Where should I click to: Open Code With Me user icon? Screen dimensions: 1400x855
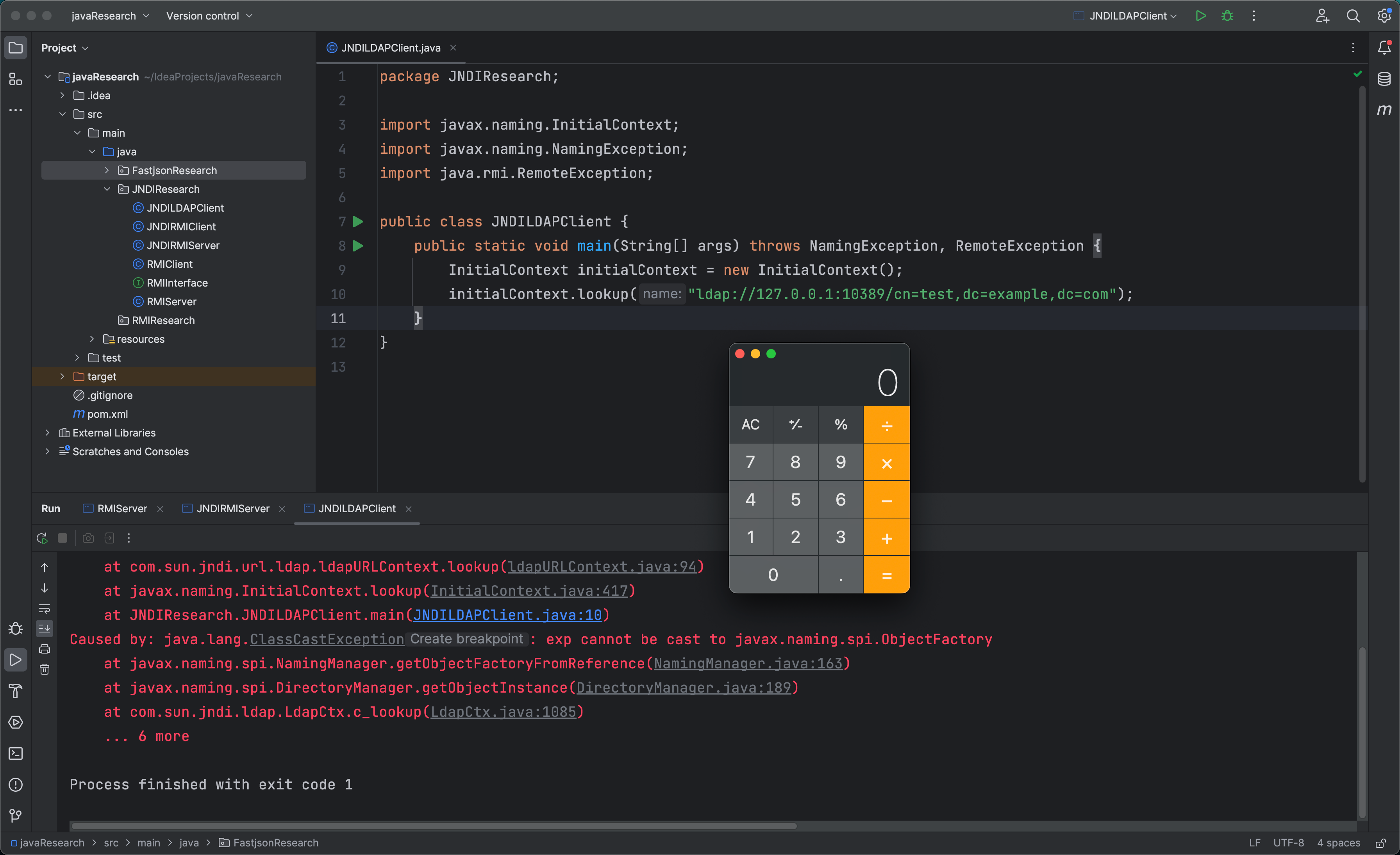(x=1322, y=16)
